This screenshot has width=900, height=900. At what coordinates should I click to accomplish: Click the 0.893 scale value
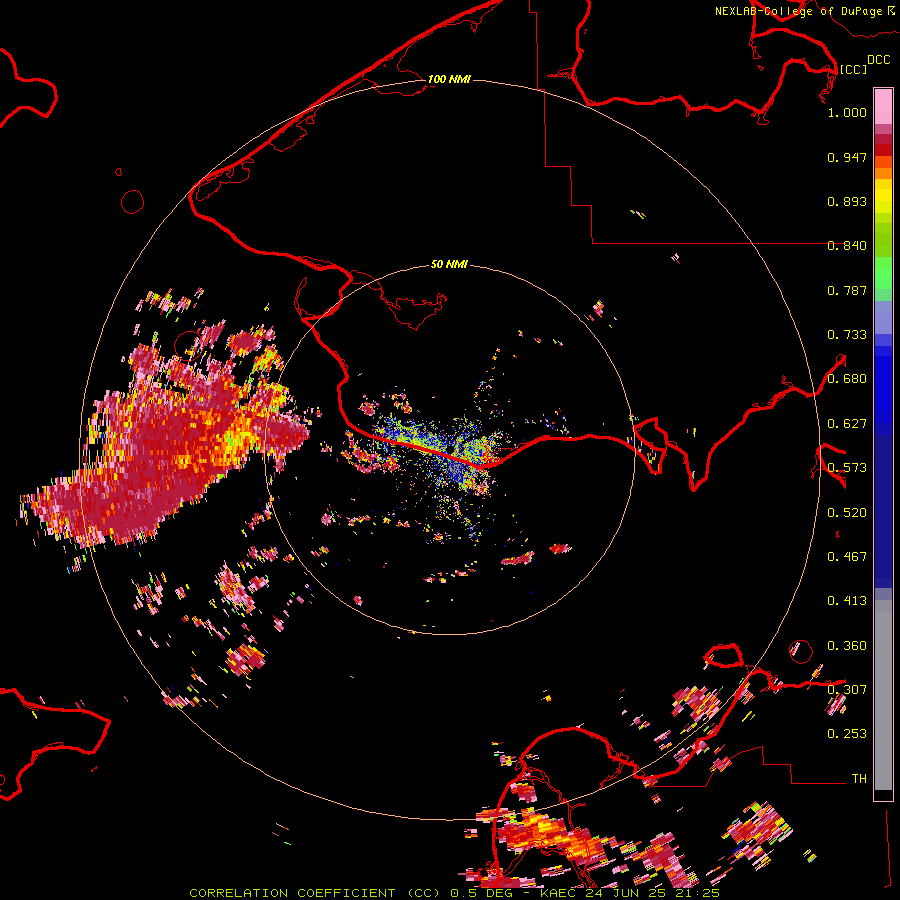click(847, 201)
